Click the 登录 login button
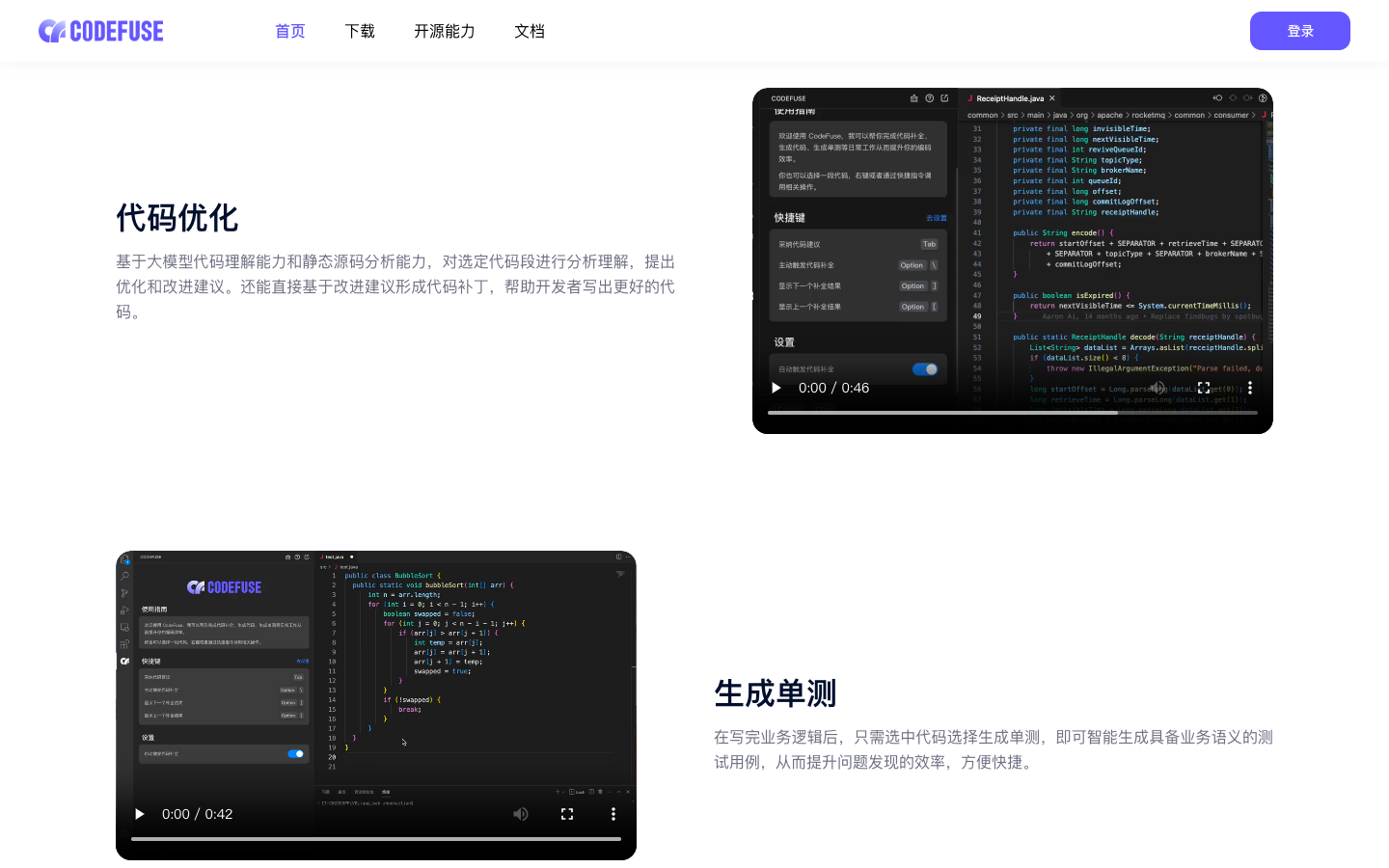 (1300, 31)
